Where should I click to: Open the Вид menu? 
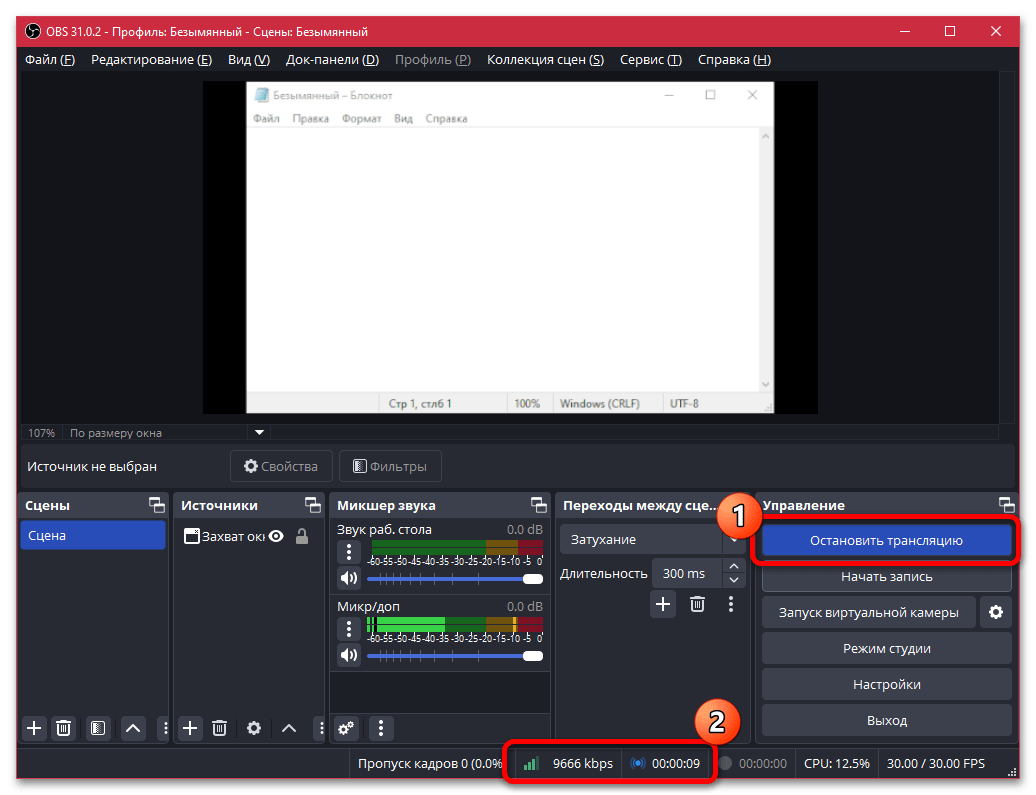coord(249,59)
